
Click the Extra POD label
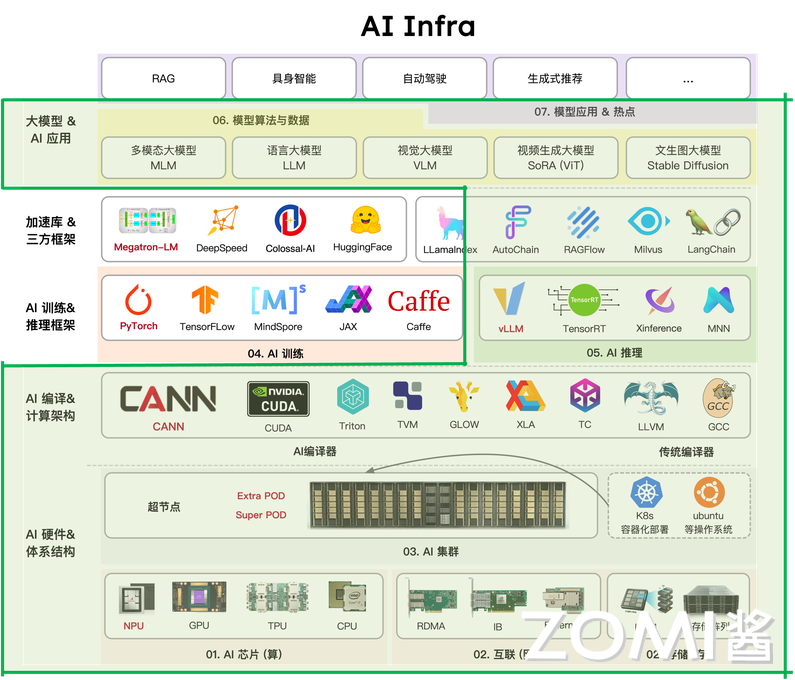[x=261, y=496]
